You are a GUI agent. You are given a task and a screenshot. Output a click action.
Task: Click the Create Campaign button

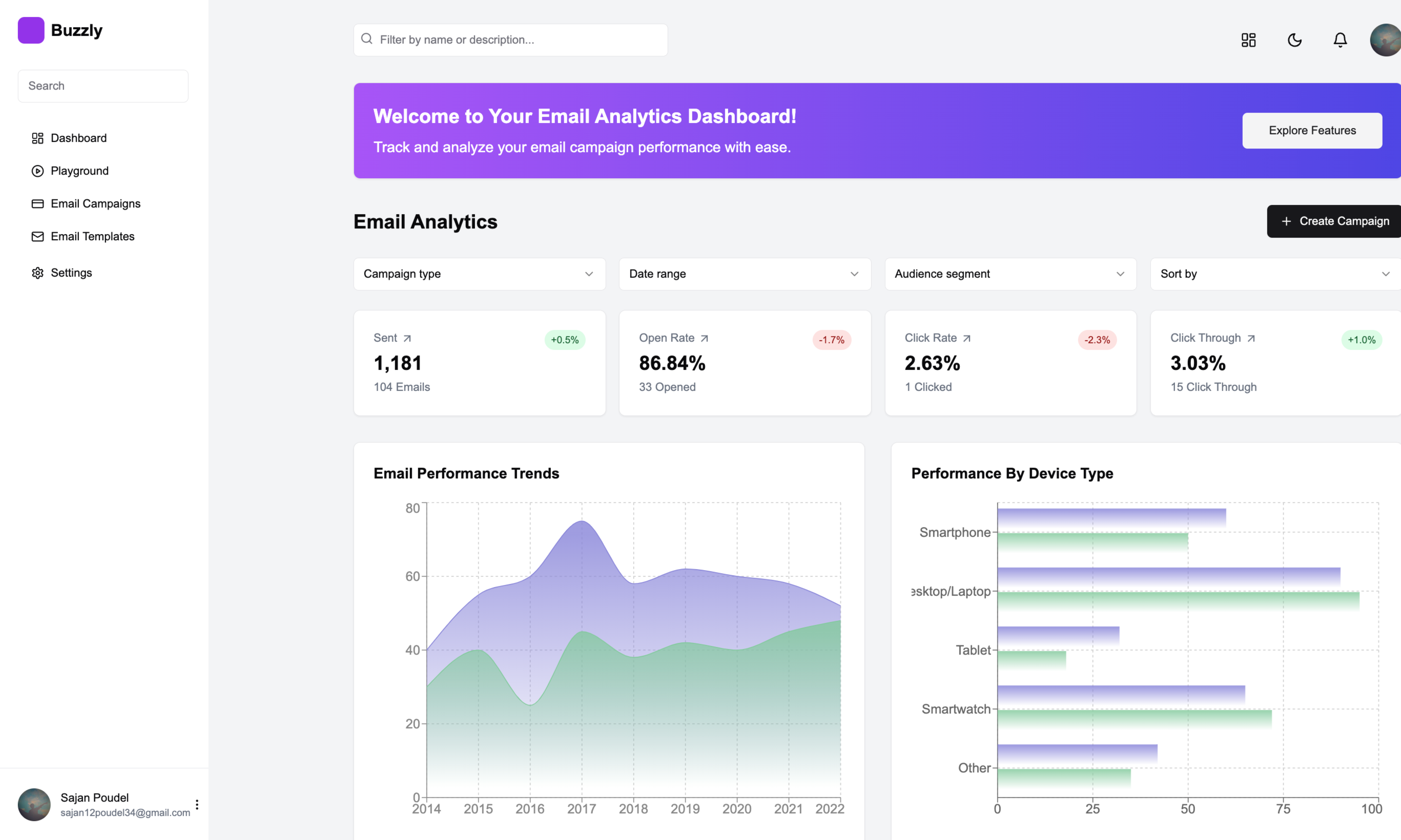(1334, 221)
